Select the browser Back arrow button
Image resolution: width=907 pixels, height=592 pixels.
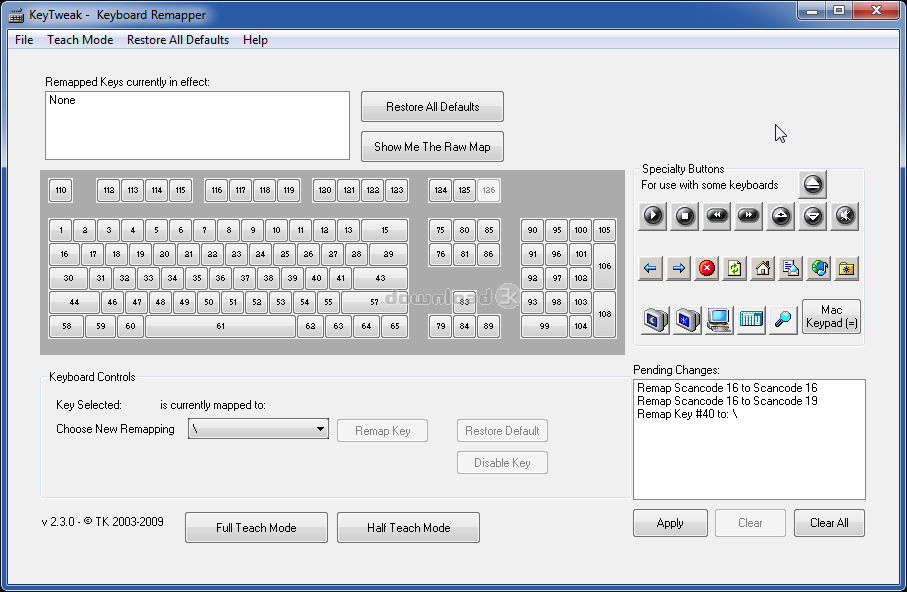[651, 269]
